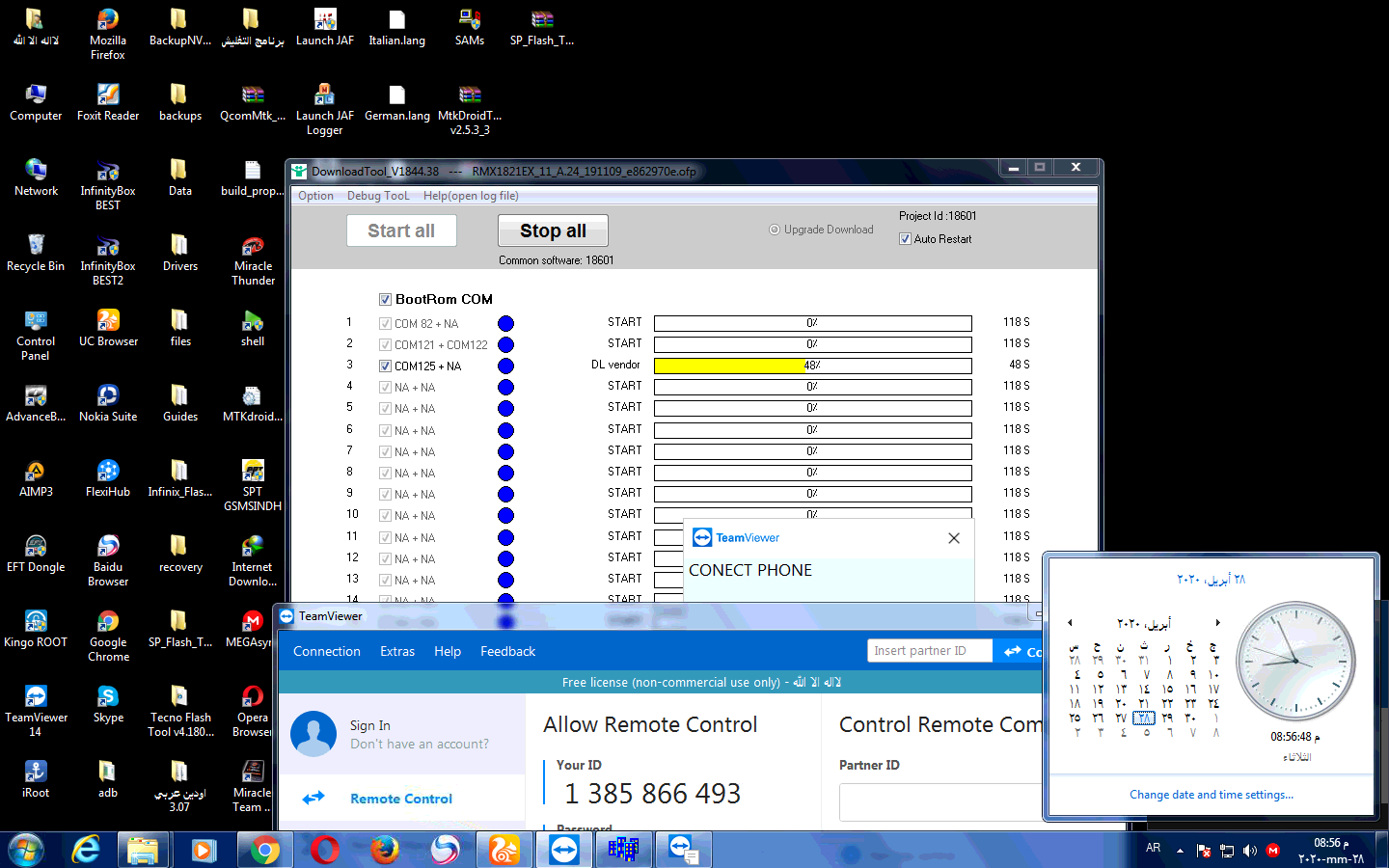This screenshot has width=1389, height=868.
Task: Toggle row 10 NA + NA checkbox
Action: [385, 515]
